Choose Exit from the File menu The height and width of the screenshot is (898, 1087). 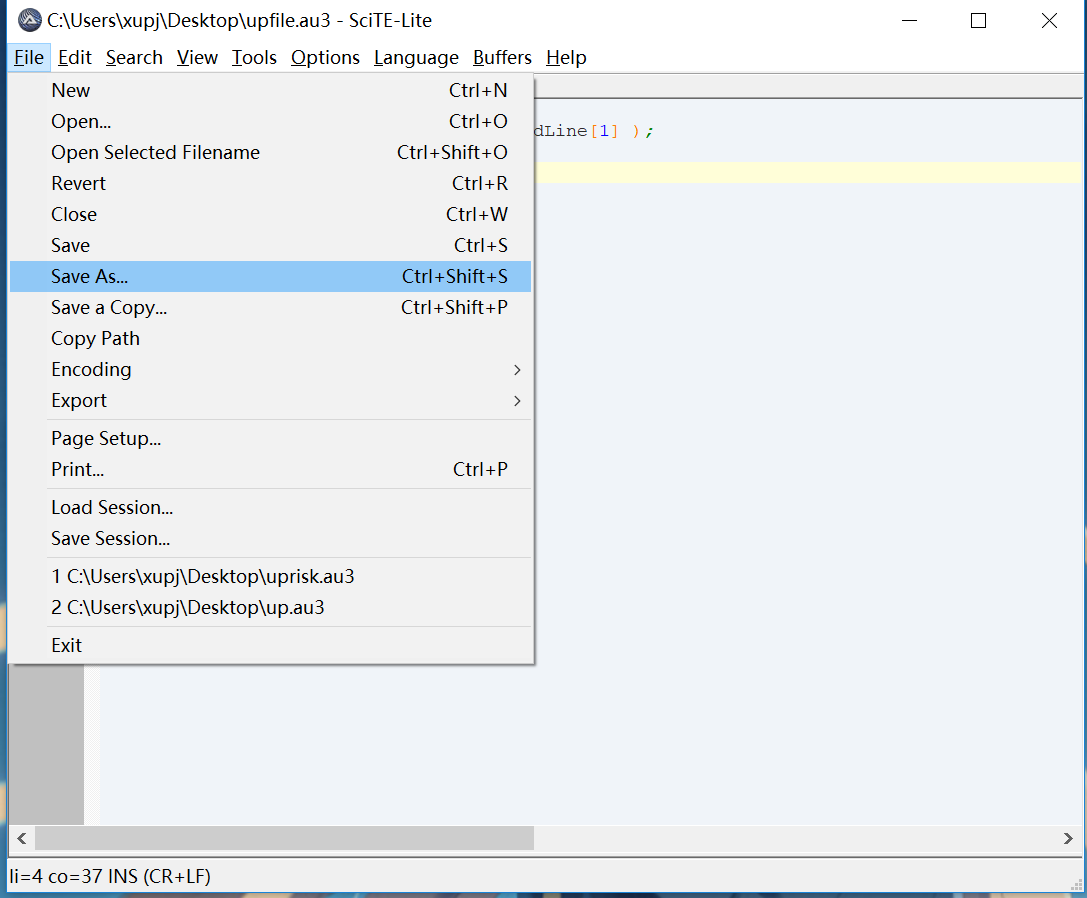[x=270, y=646]
